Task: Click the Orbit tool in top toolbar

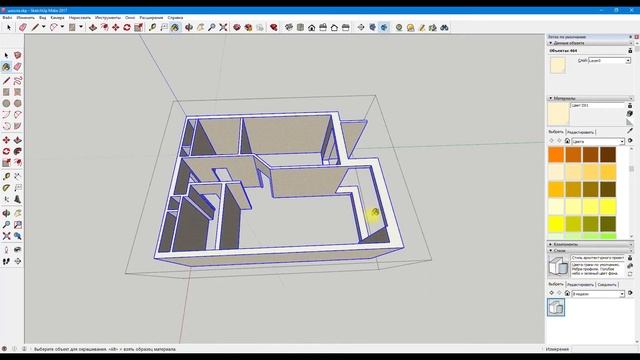Action: pos(189,27)
